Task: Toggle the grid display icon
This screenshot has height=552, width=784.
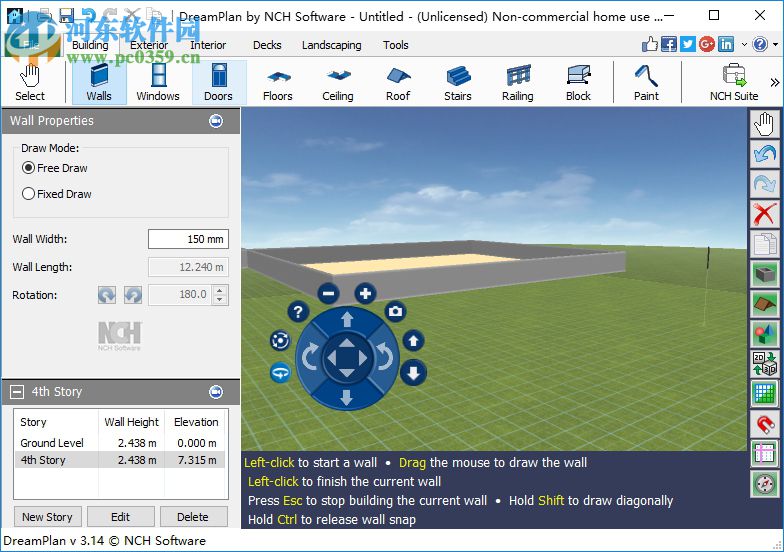Action: coord(765,393)
